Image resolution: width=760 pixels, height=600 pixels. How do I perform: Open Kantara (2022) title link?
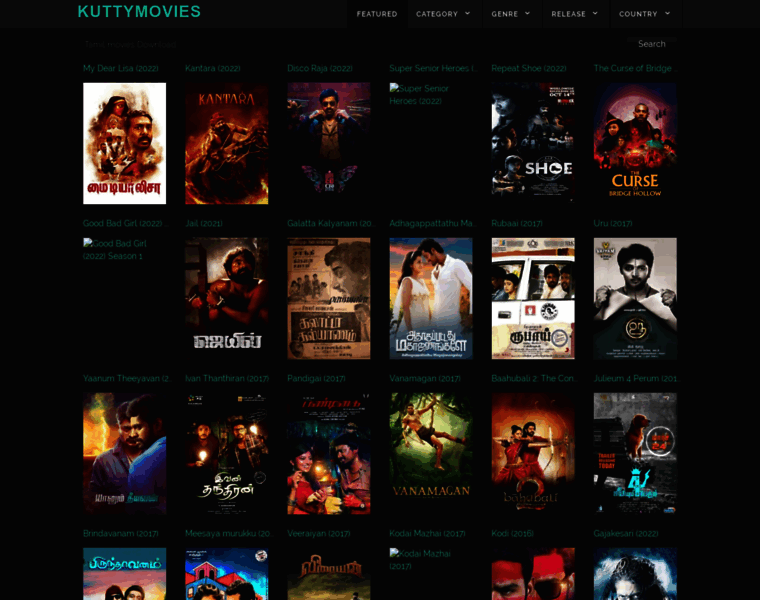click(x=213, y=68)
